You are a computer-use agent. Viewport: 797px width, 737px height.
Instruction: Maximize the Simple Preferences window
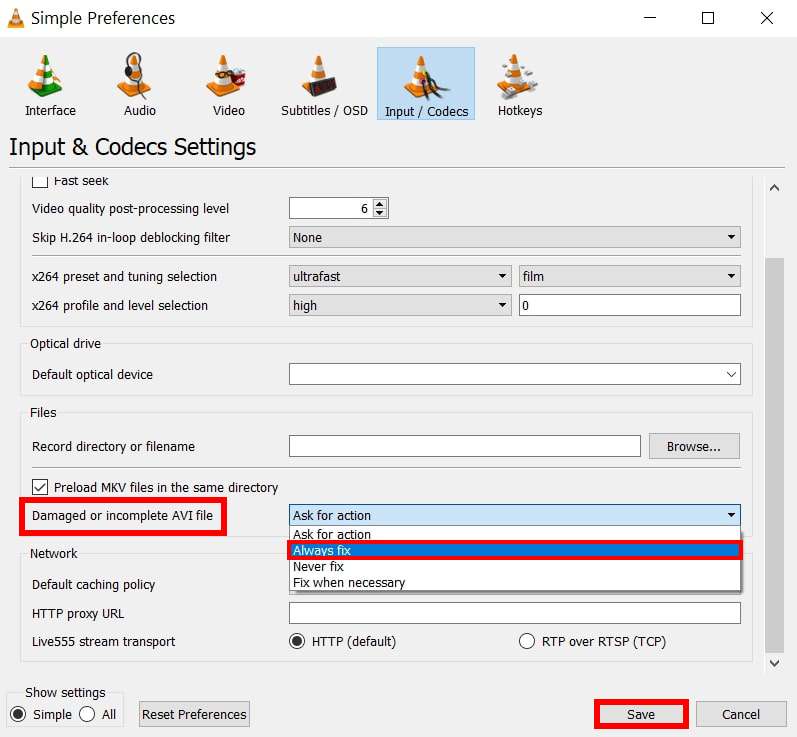(x=708, y=18)
